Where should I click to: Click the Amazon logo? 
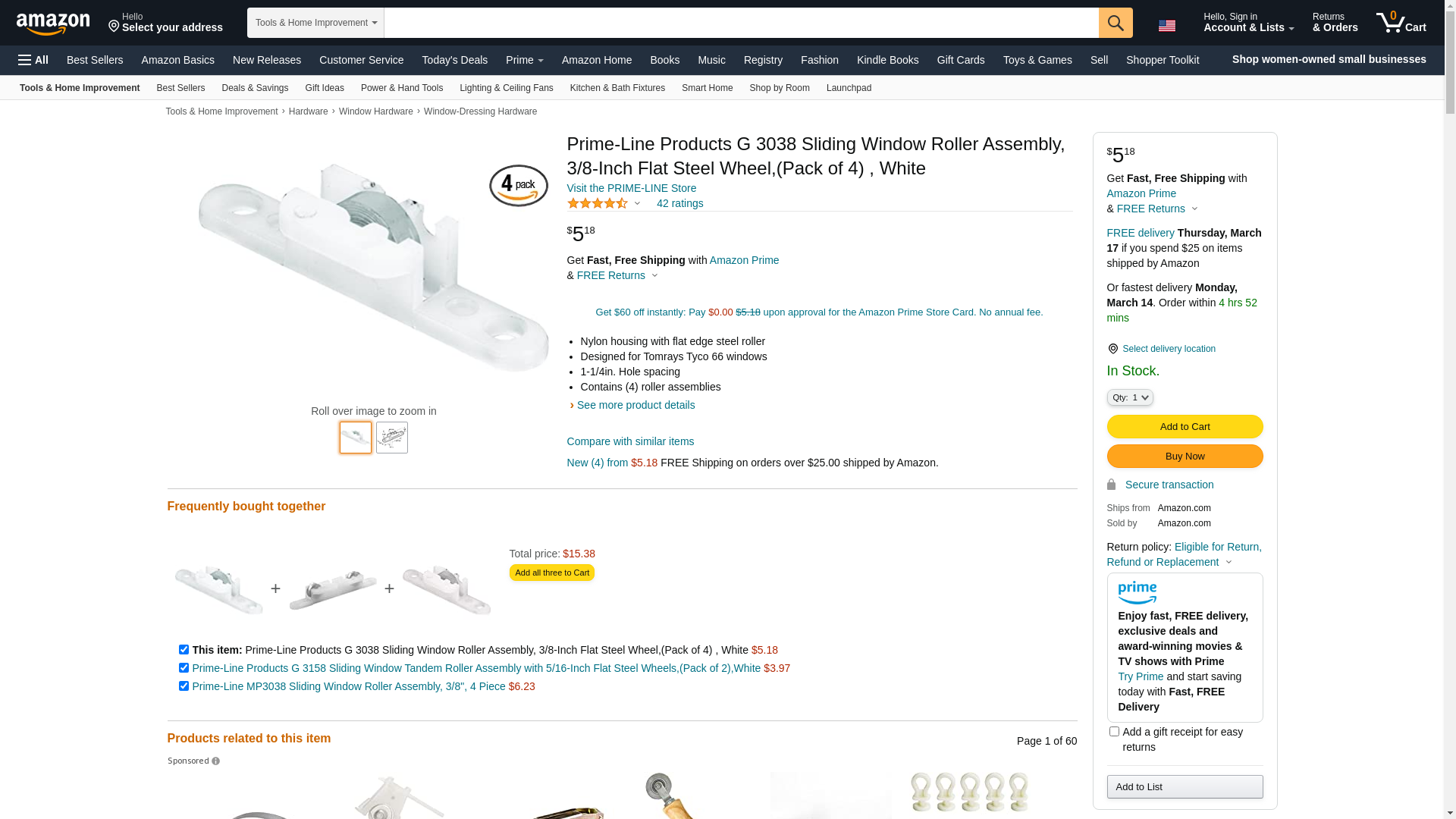click(x=53, y=24)
